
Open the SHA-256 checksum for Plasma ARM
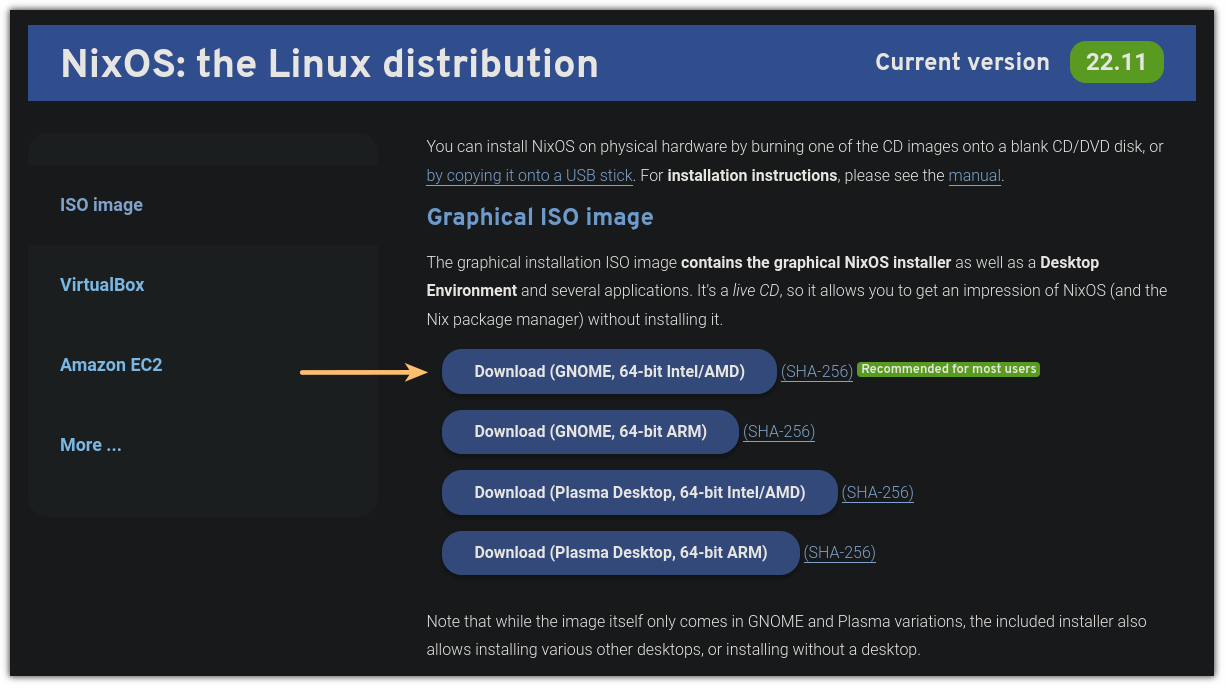coord(839,552)
